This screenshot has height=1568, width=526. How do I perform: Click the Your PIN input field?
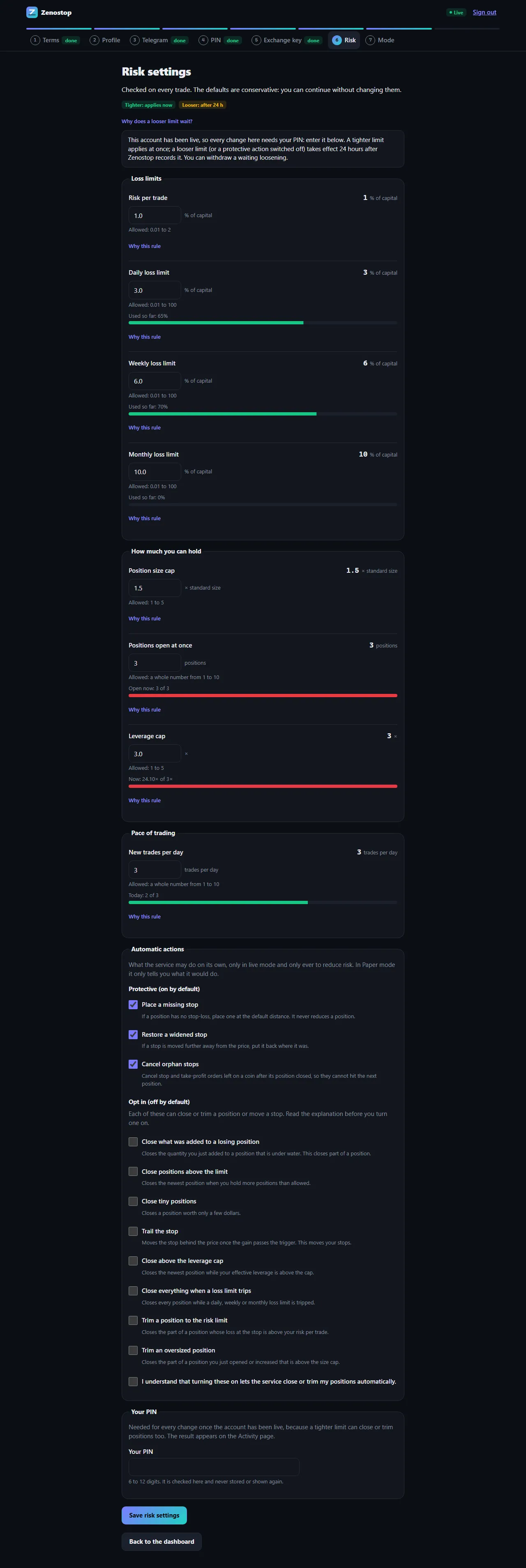(214, 1466)
